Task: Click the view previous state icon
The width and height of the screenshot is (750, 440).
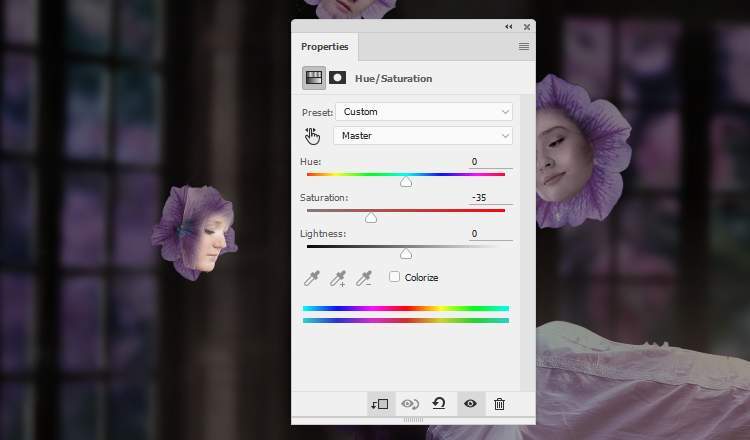Action: (410, 404)
